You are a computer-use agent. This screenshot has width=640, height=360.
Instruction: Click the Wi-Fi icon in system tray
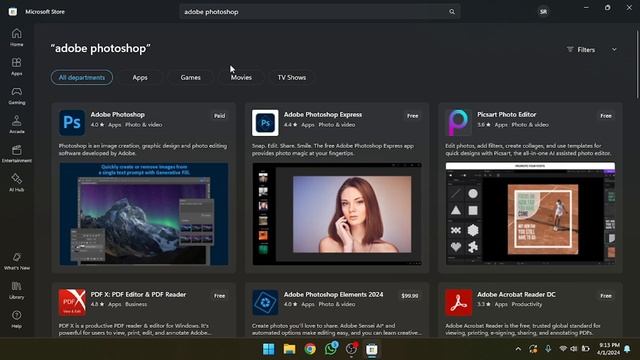tap(563, 349)
